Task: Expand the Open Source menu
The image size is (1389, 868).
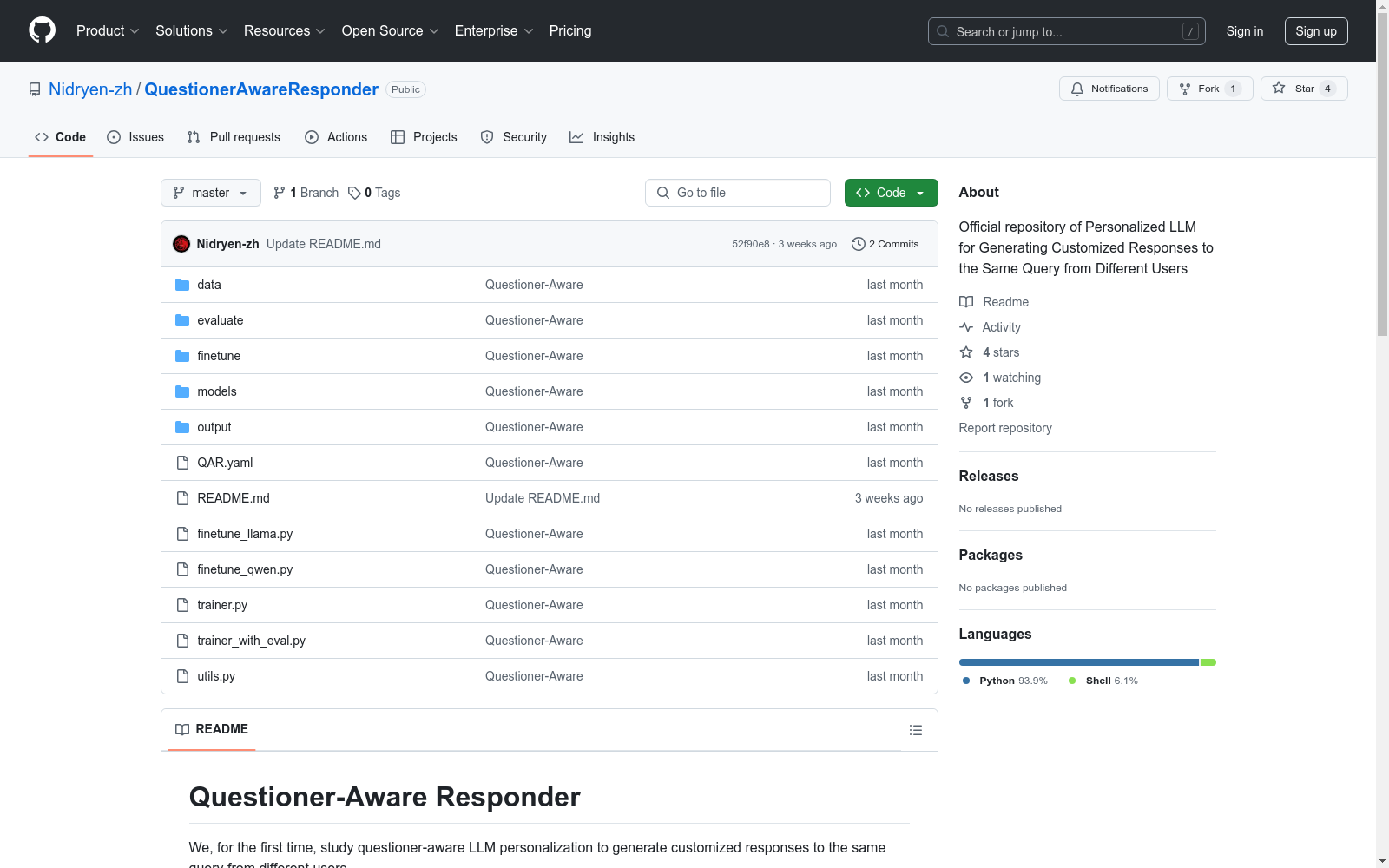Action: click(391, 31)
